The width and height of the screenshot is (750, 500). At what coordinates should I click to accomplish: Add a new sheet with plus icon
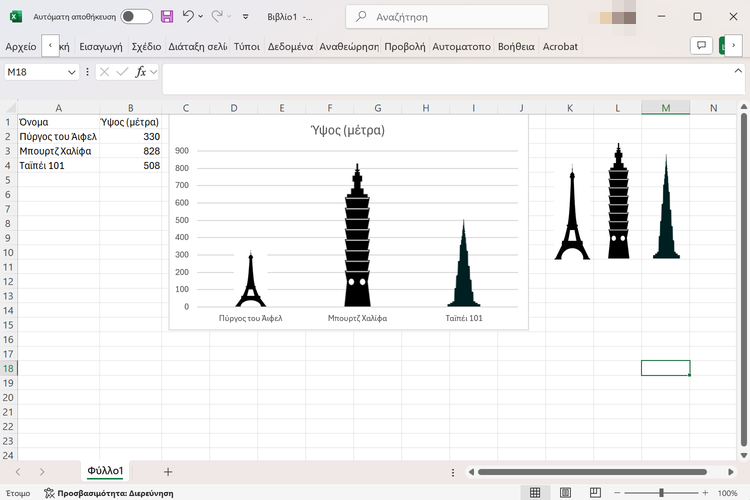click(168, 471)
